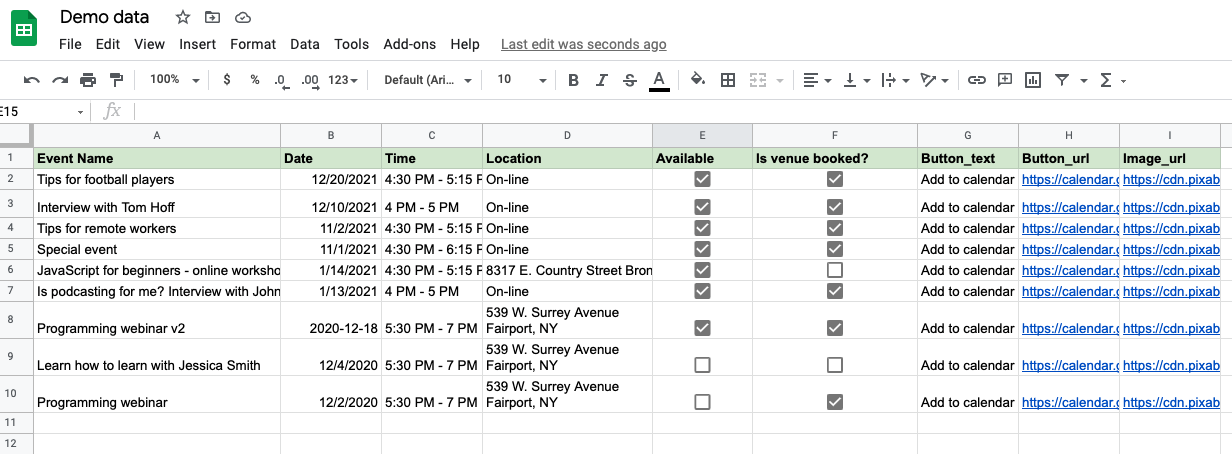Format as percent

pos(255,80)
